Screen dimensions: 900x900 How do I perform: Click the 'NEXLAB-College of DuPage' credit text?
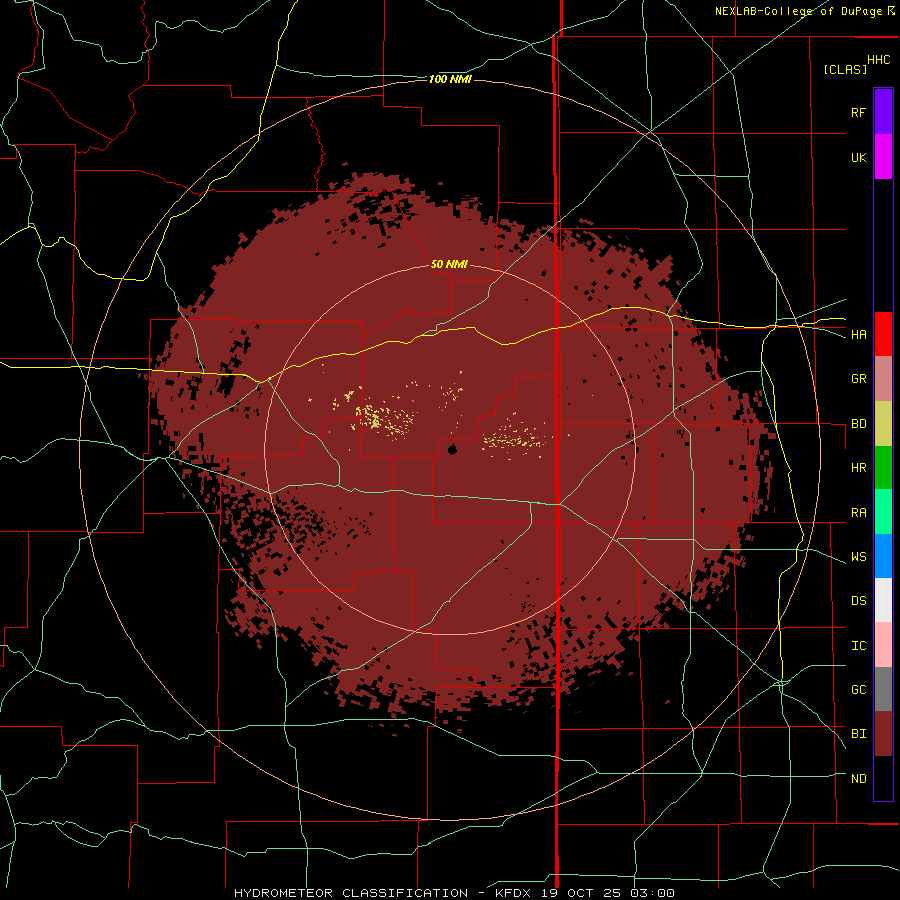pyautogui.click(x=798, y=11)
